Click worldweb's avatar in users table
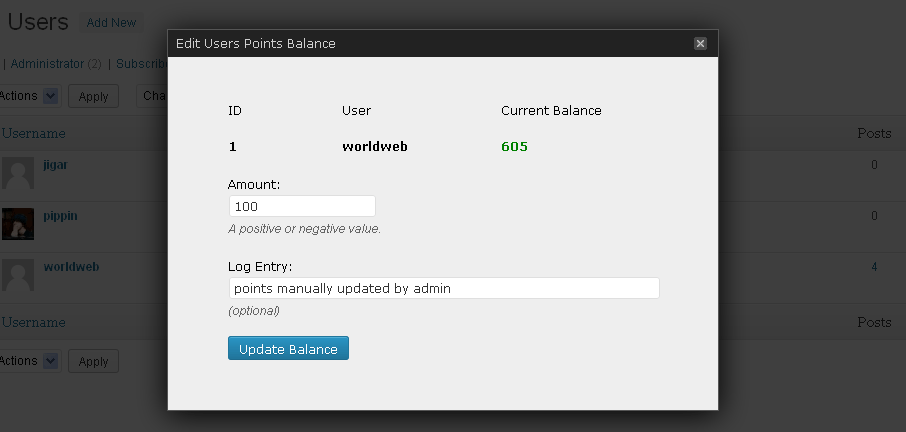The image size is (906, 432). (x=18, y=275)
